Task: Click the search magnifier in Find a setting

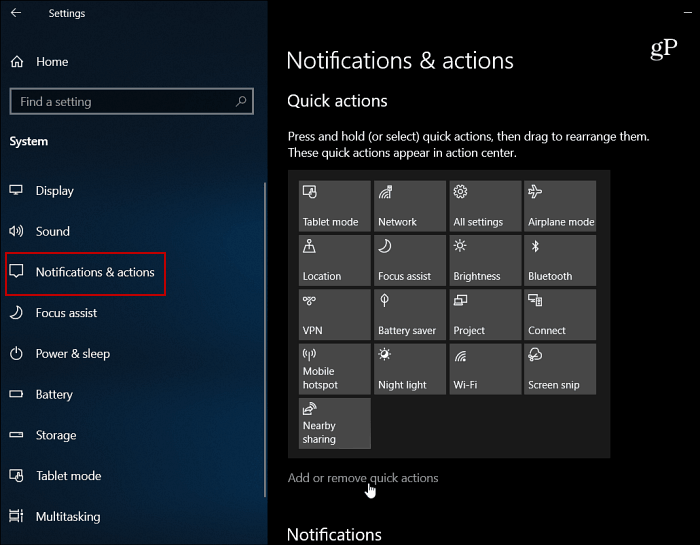Action: [241, 101]
